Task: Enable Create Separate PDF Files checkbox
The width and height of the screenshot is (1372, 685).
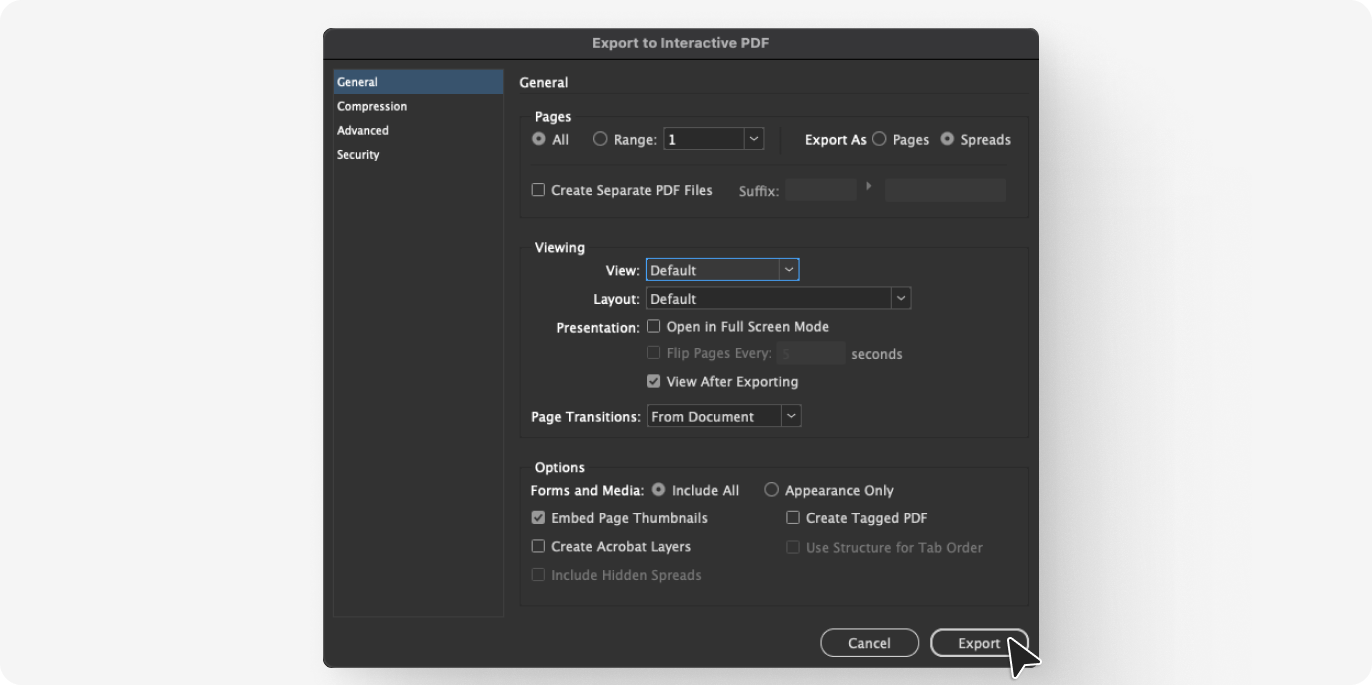Action: [x=538, y=190]
